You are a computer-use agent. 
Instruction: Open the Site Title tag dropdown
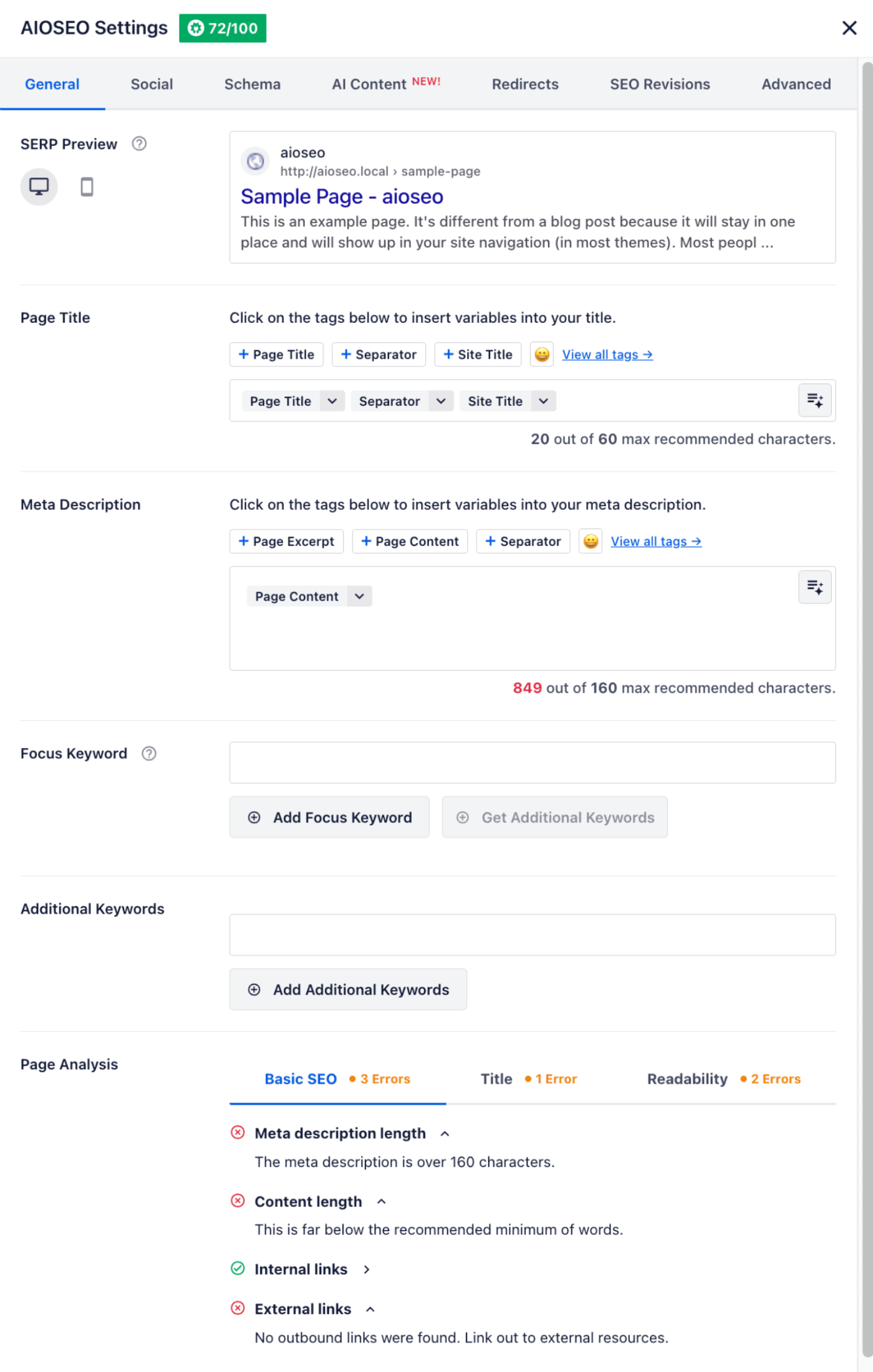544,401
